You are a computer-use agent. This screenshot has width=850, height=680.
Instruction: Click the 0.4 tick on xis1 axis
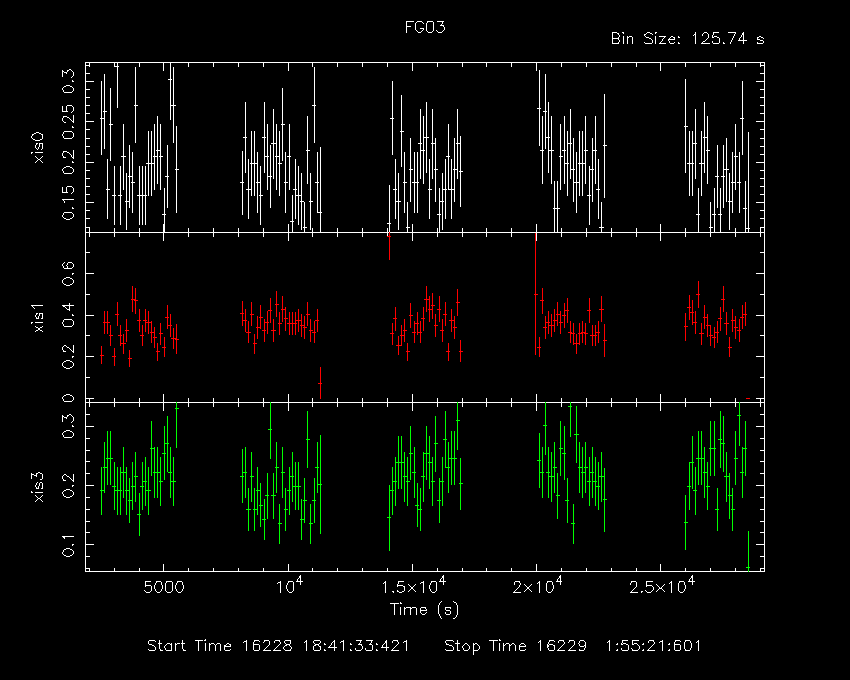click(x=68, y=315)
